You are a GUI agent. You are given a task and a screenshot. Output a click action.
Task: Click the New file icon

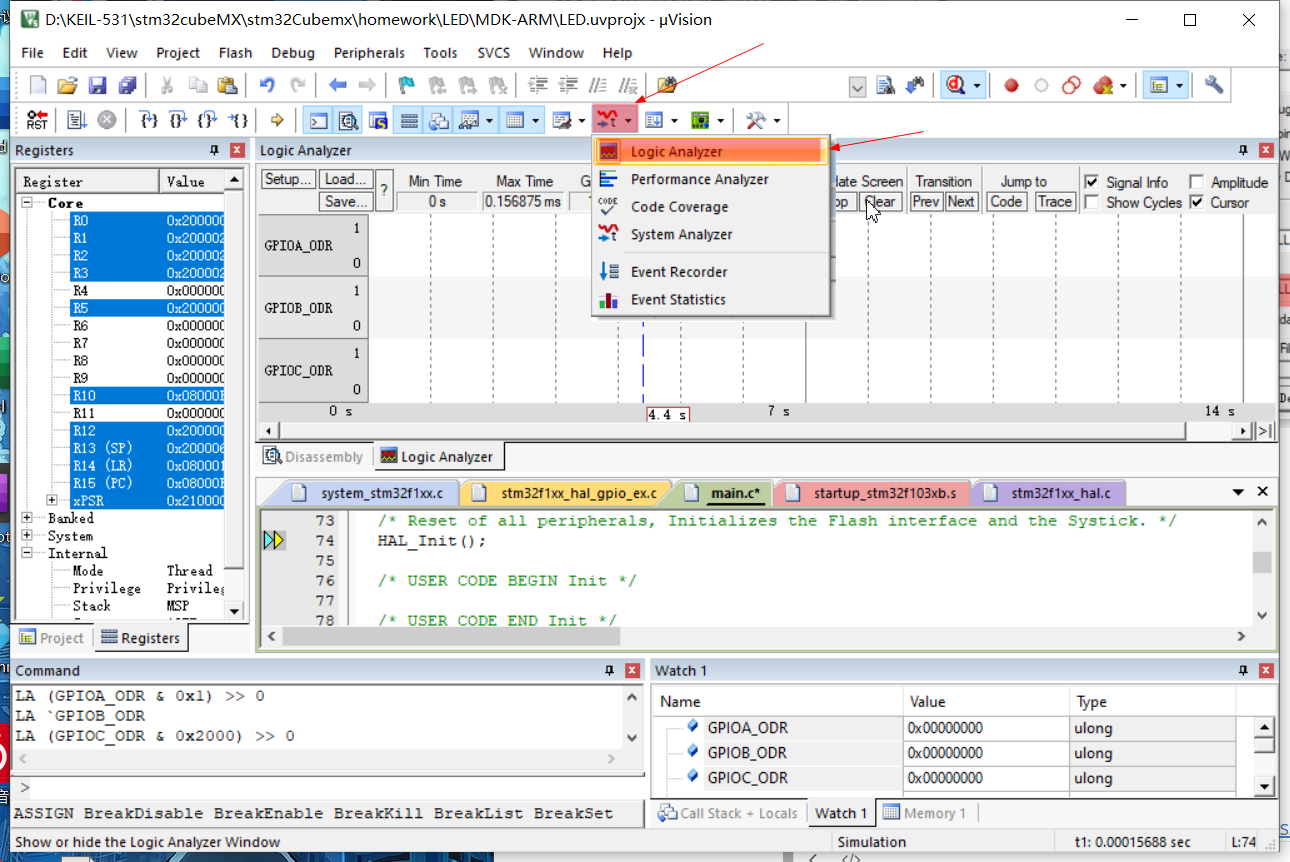(37, 85)
